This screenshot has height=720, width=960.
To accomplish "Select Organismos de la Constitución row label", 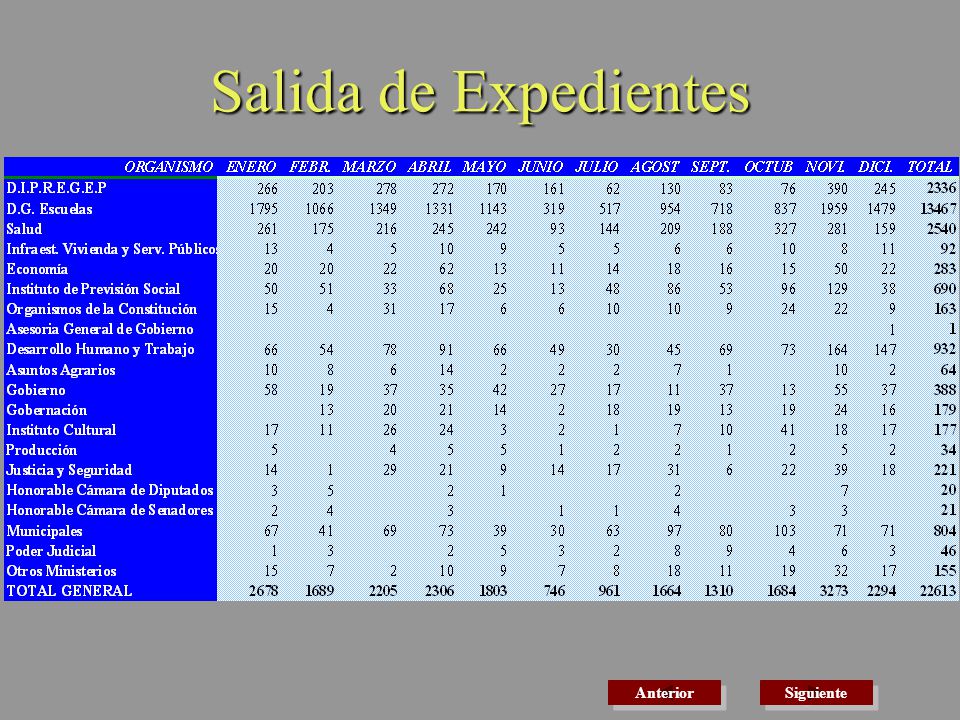I will (x=102, y=309).
